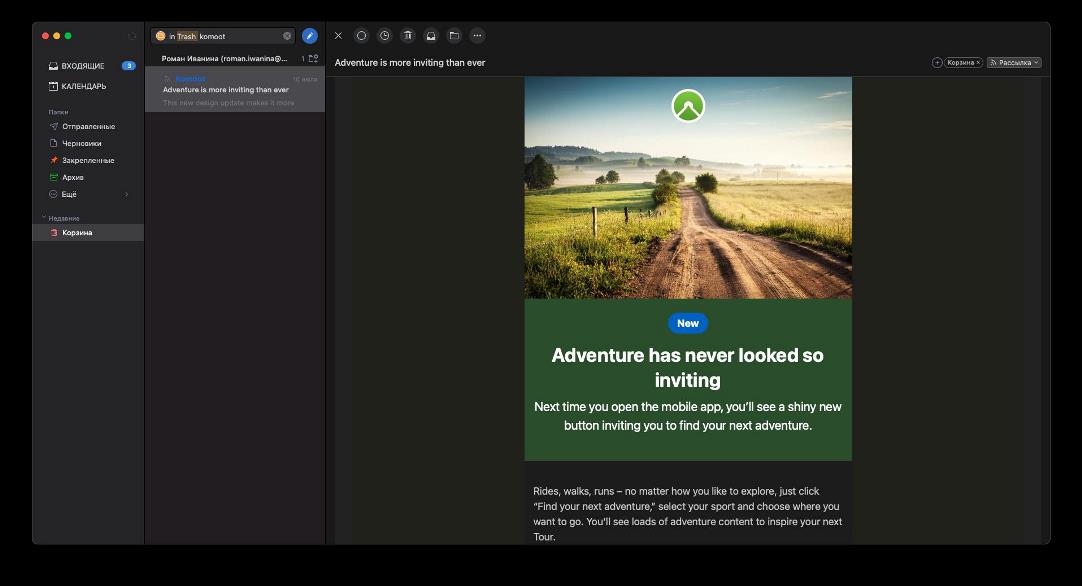Click the 'Next time you open the mobile app' paragraph

point(688,416)
